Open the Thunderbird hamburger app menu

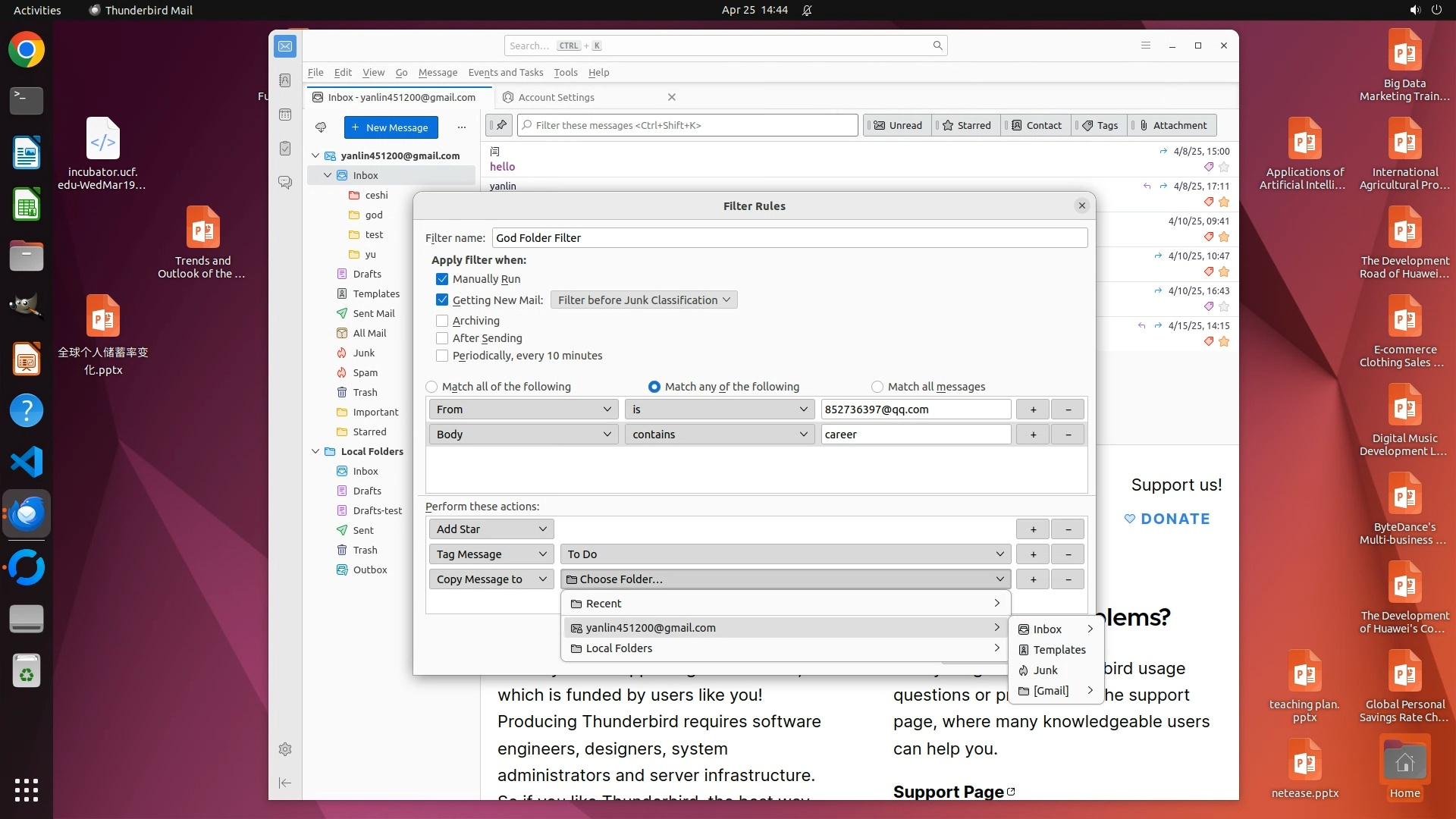pos(1146,45)
